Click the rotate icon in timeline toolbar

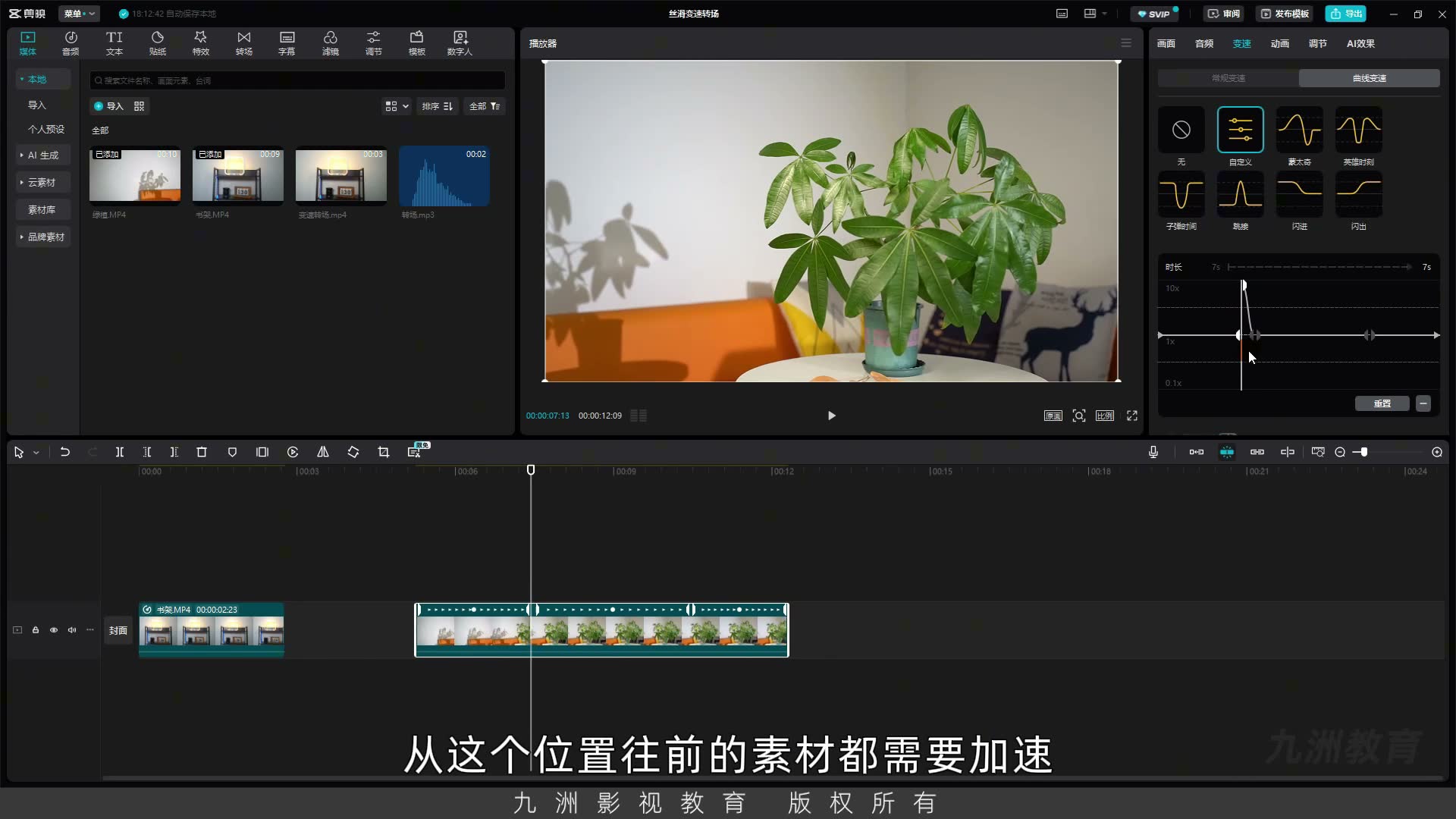[353, 452]
